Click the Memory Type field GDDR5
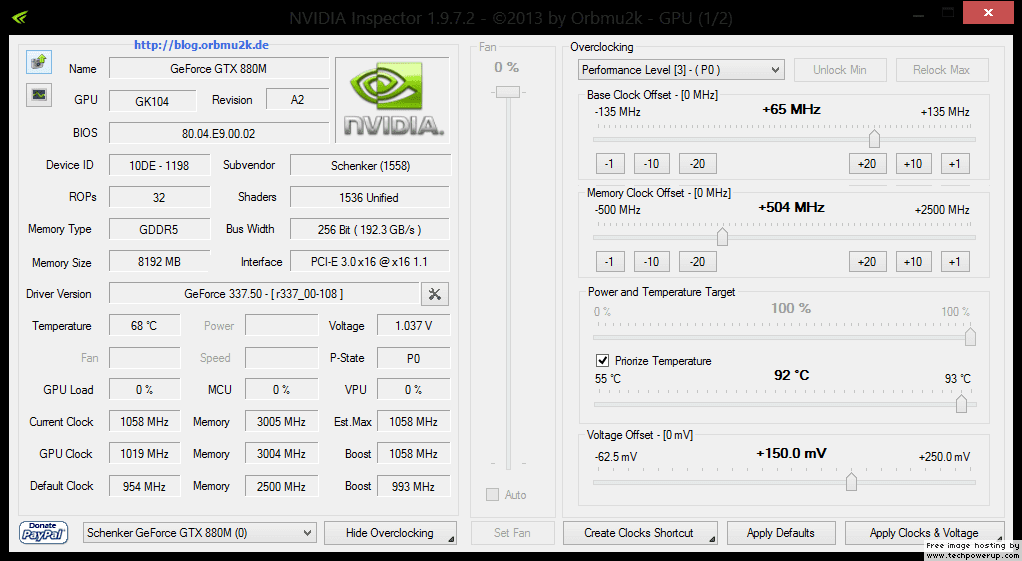This screenshot has width=1022, height=561. coord(160,229)
